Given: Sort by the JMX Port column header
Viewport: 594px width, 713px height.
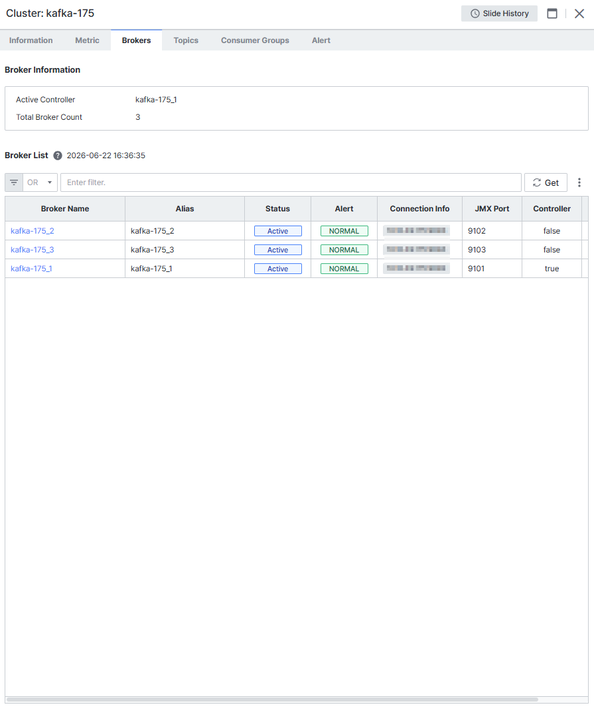Looking at the screenshot, I should (492, 209).
